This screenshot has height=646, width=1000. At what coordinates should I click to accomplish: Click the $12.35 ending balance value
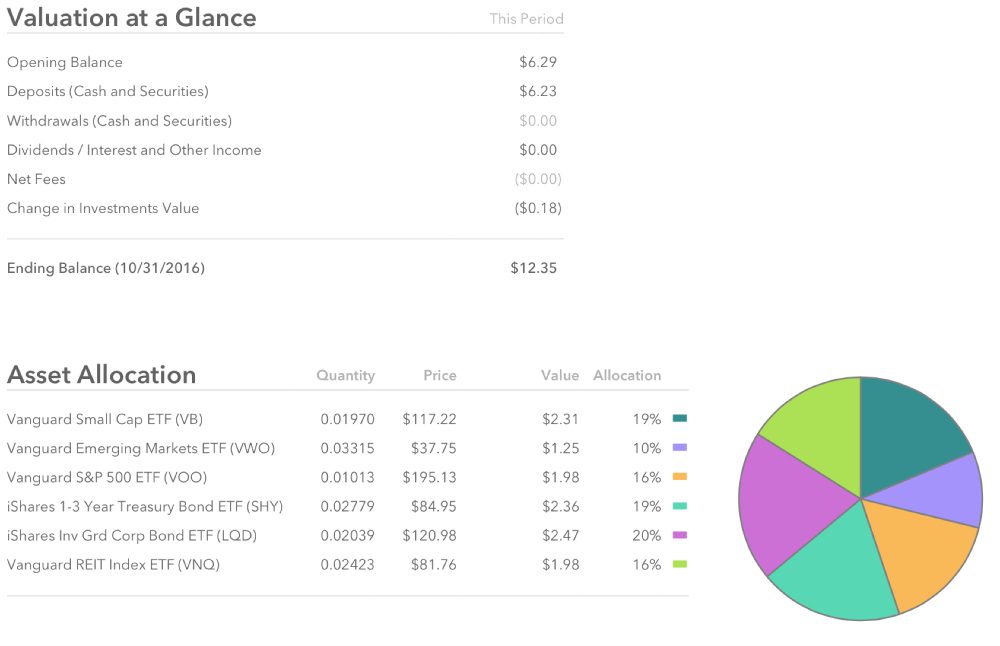pyautogui.click(x=533, y=268)
